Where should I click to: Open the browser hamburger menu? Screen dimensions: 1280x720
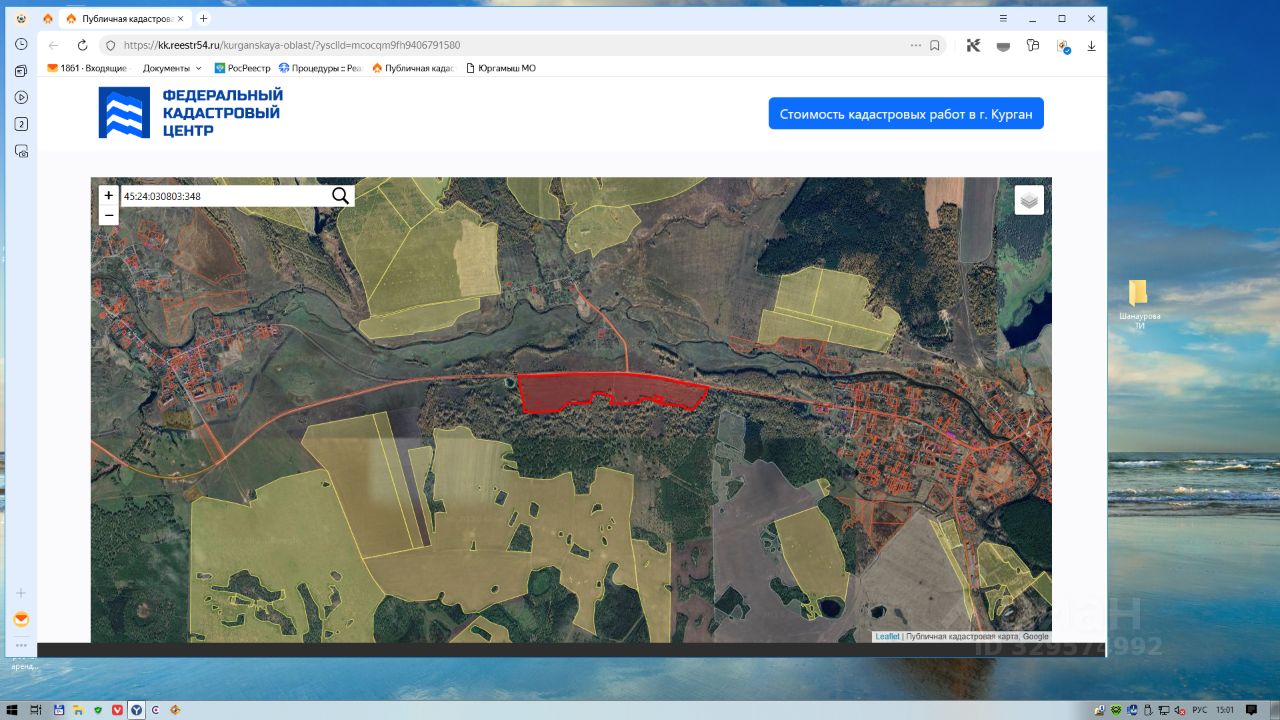point(1003,18)
